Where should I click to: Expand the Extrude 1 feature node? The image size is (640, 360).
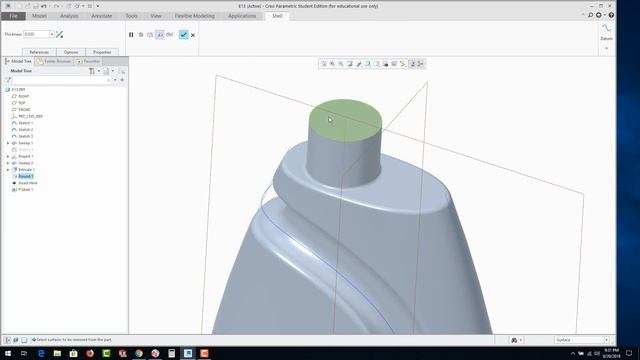pos(8,169)
